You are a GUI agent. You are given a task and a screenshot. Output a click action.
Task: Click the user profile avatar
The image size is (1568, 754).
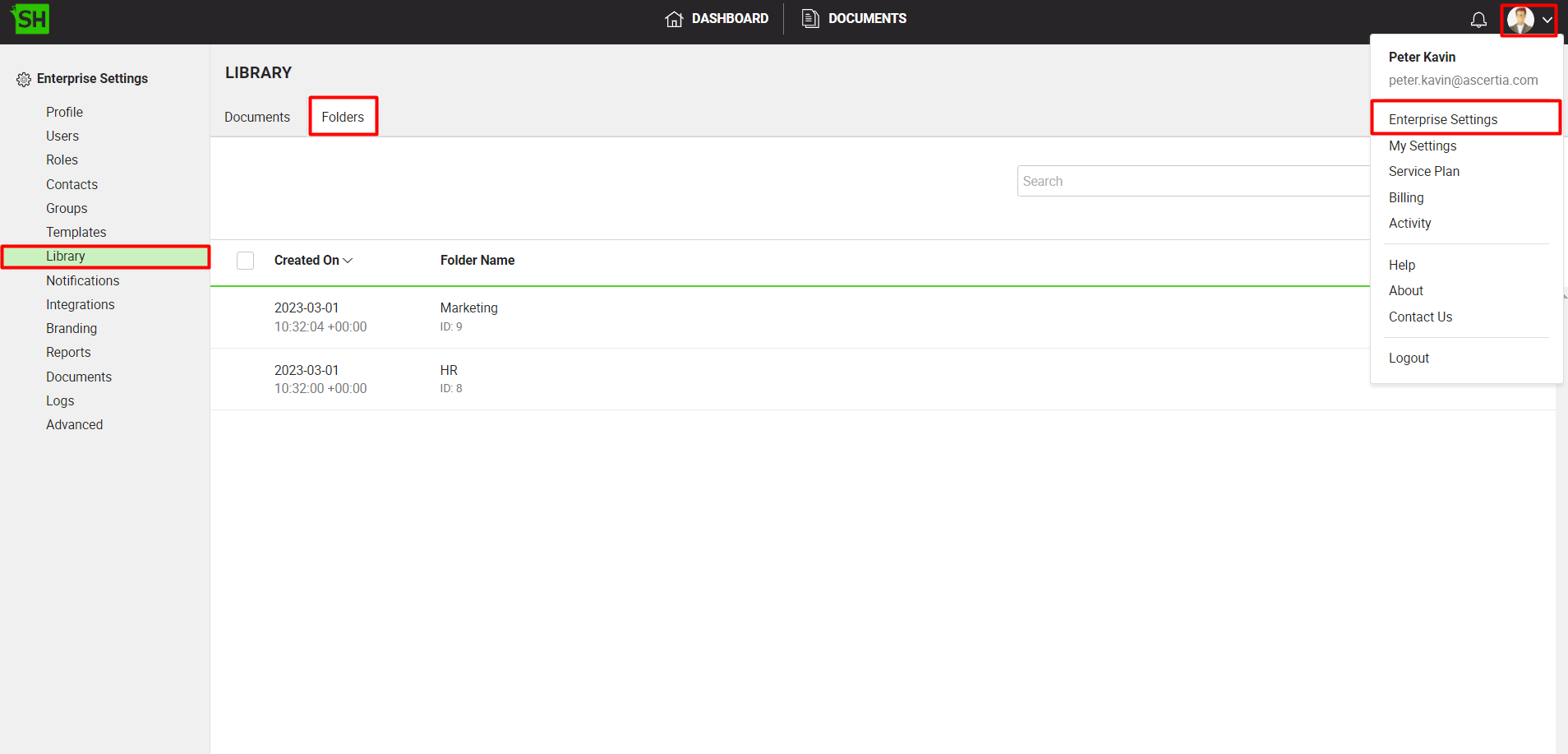pyautogui.click(x=1520, y=20)
